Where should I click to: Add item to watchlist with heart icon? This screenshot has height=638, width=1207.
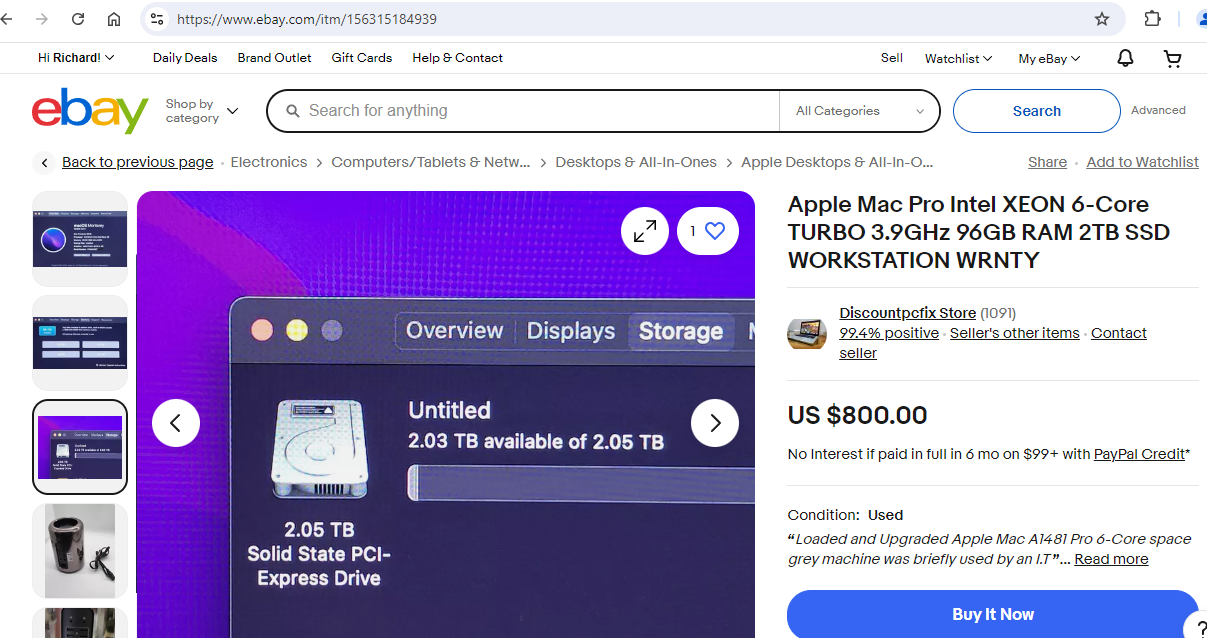click(708, 231)
